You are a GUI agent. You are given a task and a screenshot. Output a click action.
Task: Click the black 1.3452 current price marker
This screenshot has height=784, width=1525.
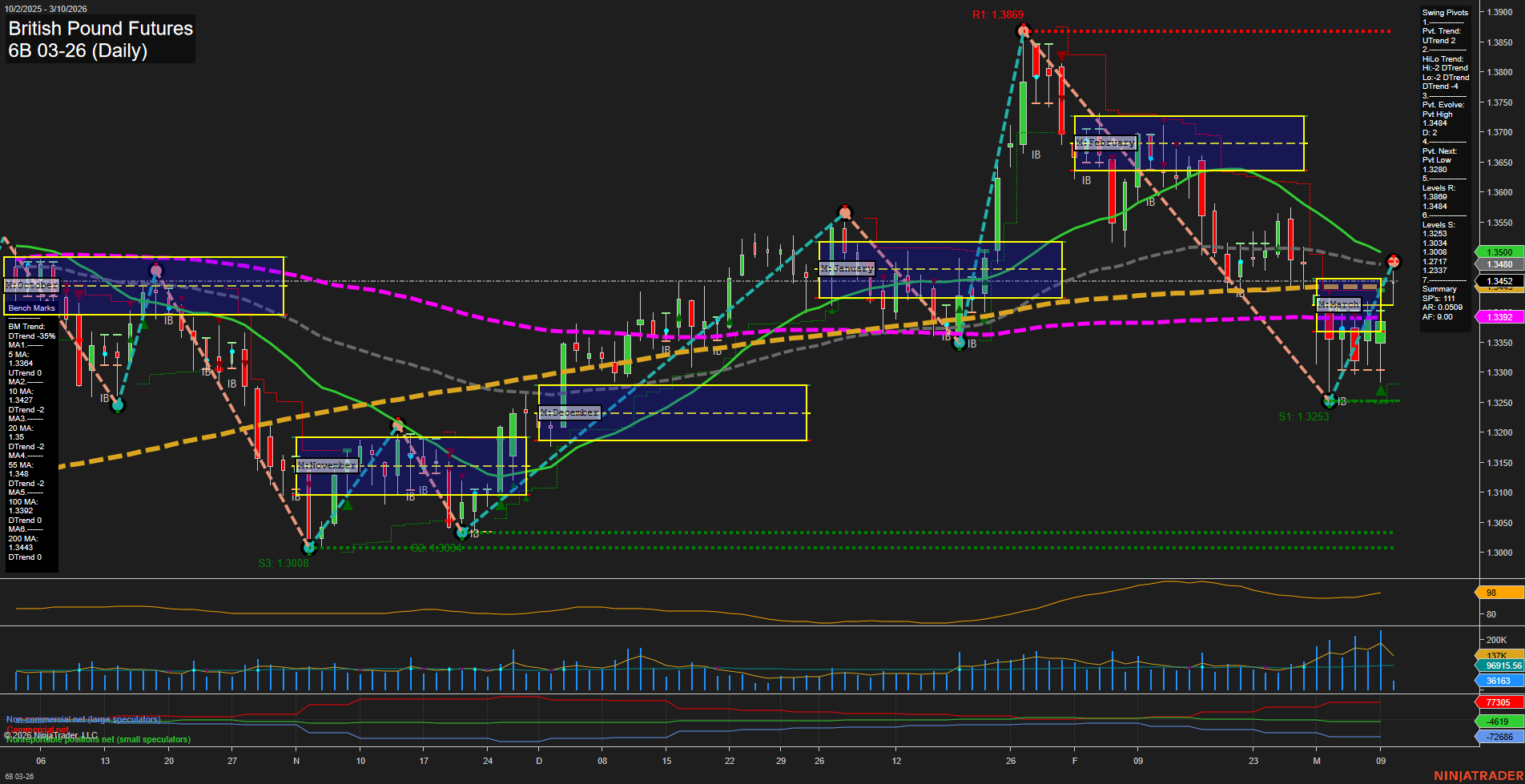point(1499,282)
